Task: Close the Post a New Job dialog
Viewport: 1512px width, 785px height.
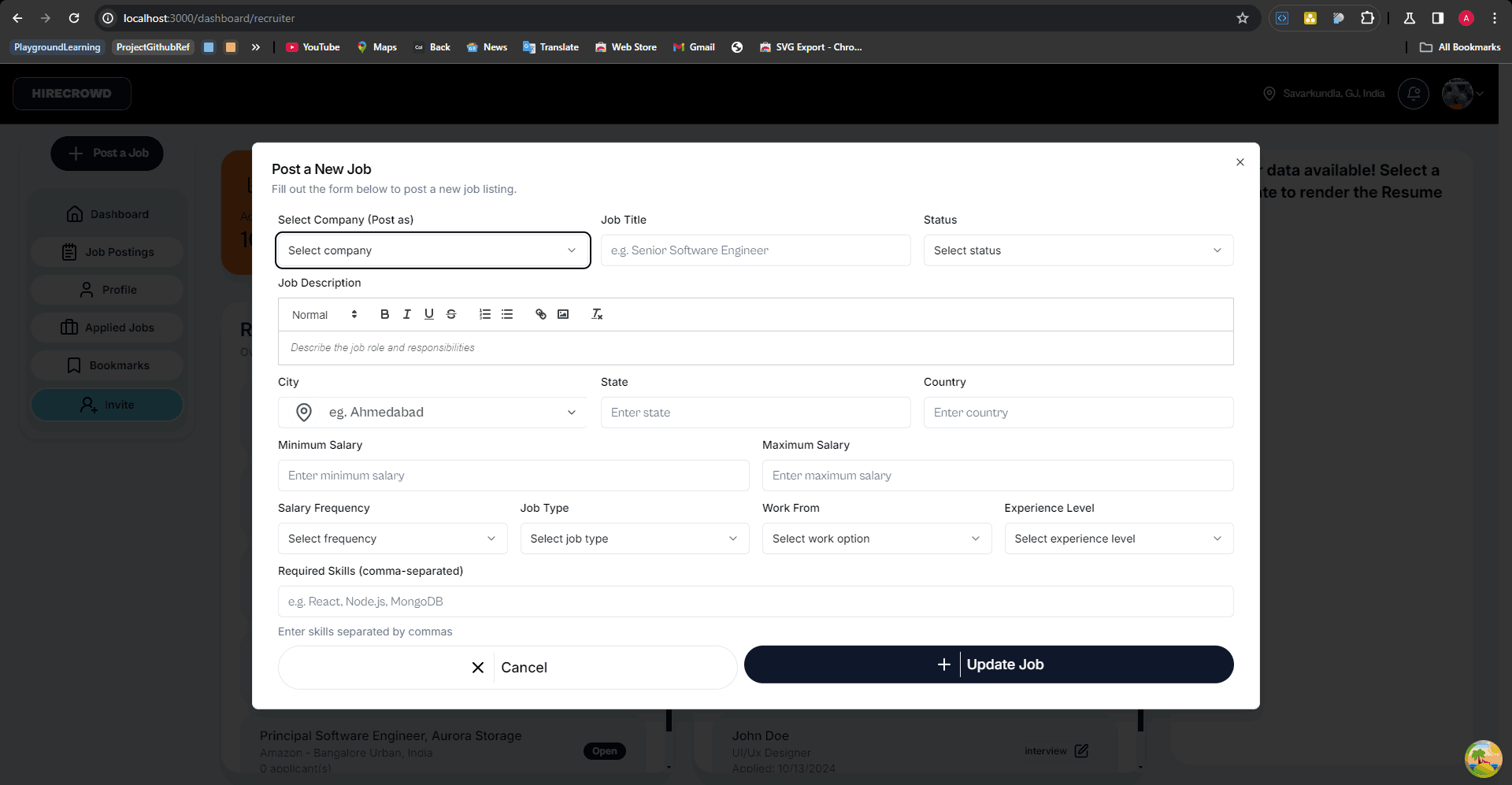Action: pos(1240,162)
